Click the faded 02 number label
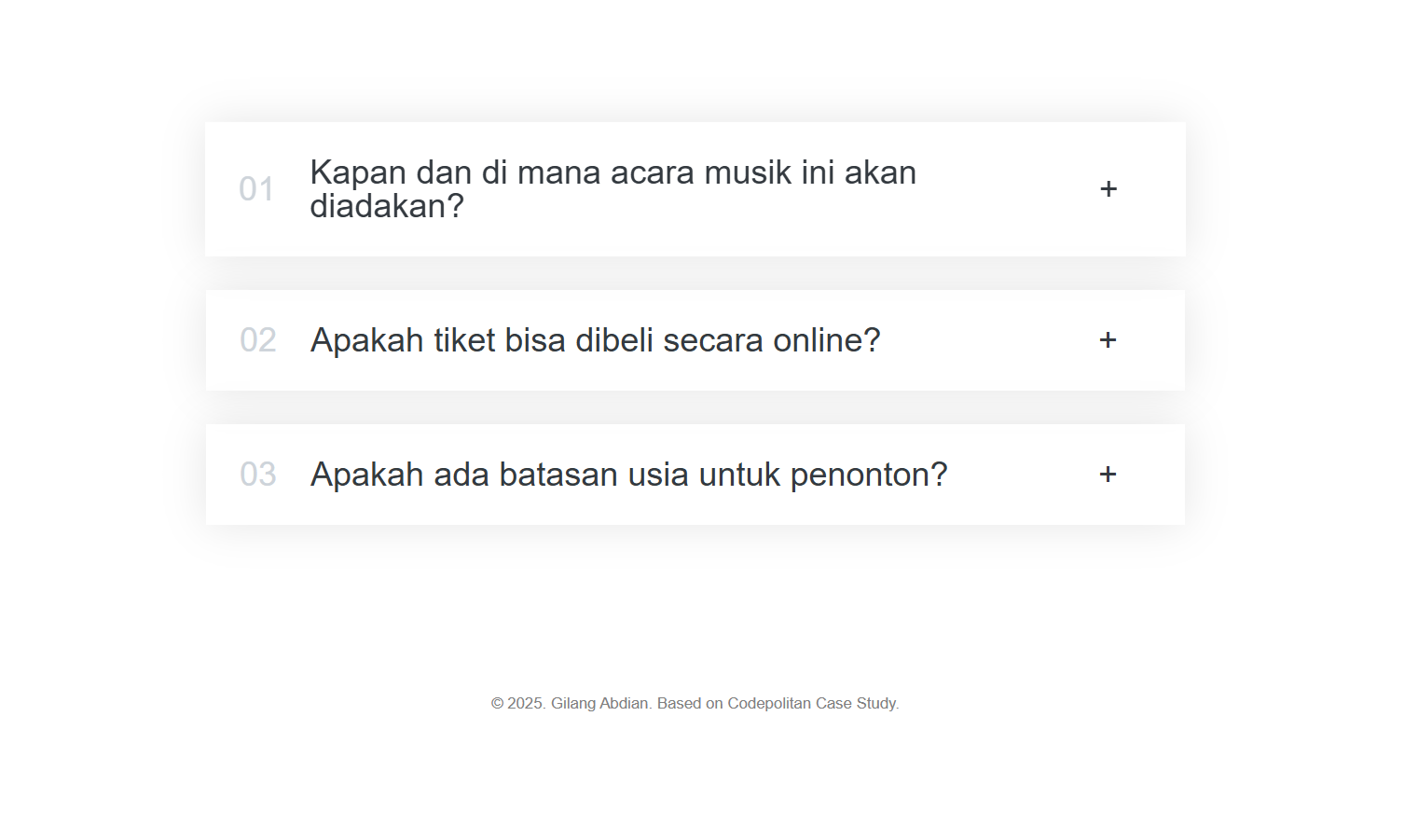 pyautogui.click(x=258, y=340)
